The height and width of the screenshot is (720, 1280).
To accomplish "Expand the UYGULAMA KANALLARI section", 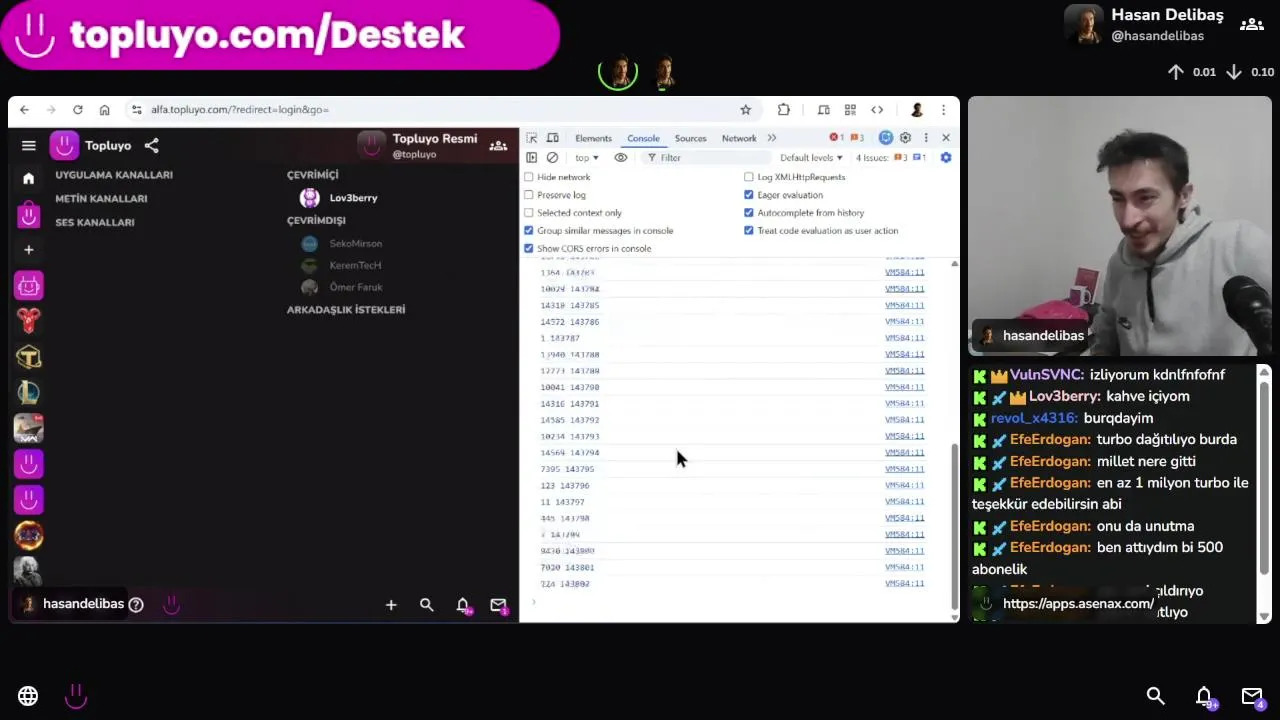I will click(x=114, y=175).
